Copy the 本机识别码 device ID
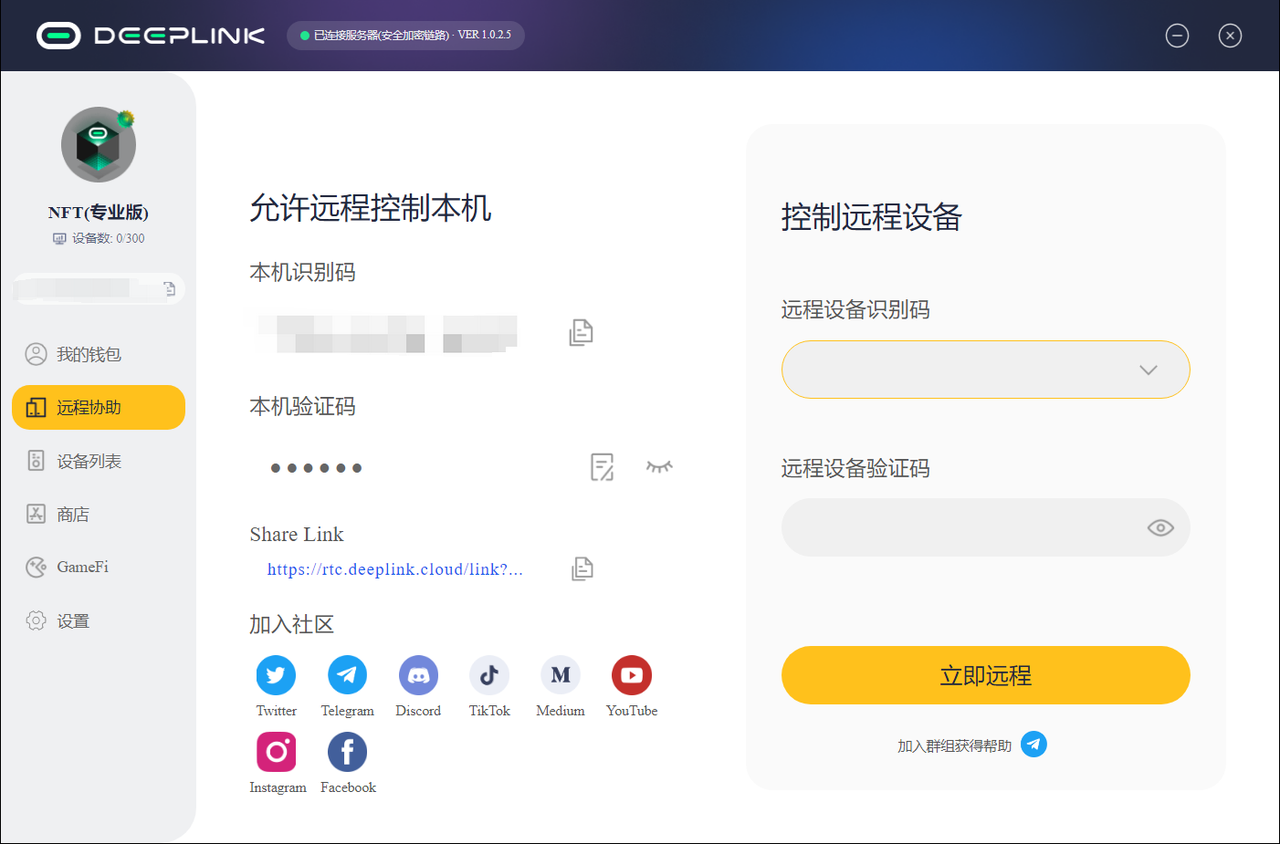Image resolution: width=1280 pixels, height=844 pixels. (581, 332)
